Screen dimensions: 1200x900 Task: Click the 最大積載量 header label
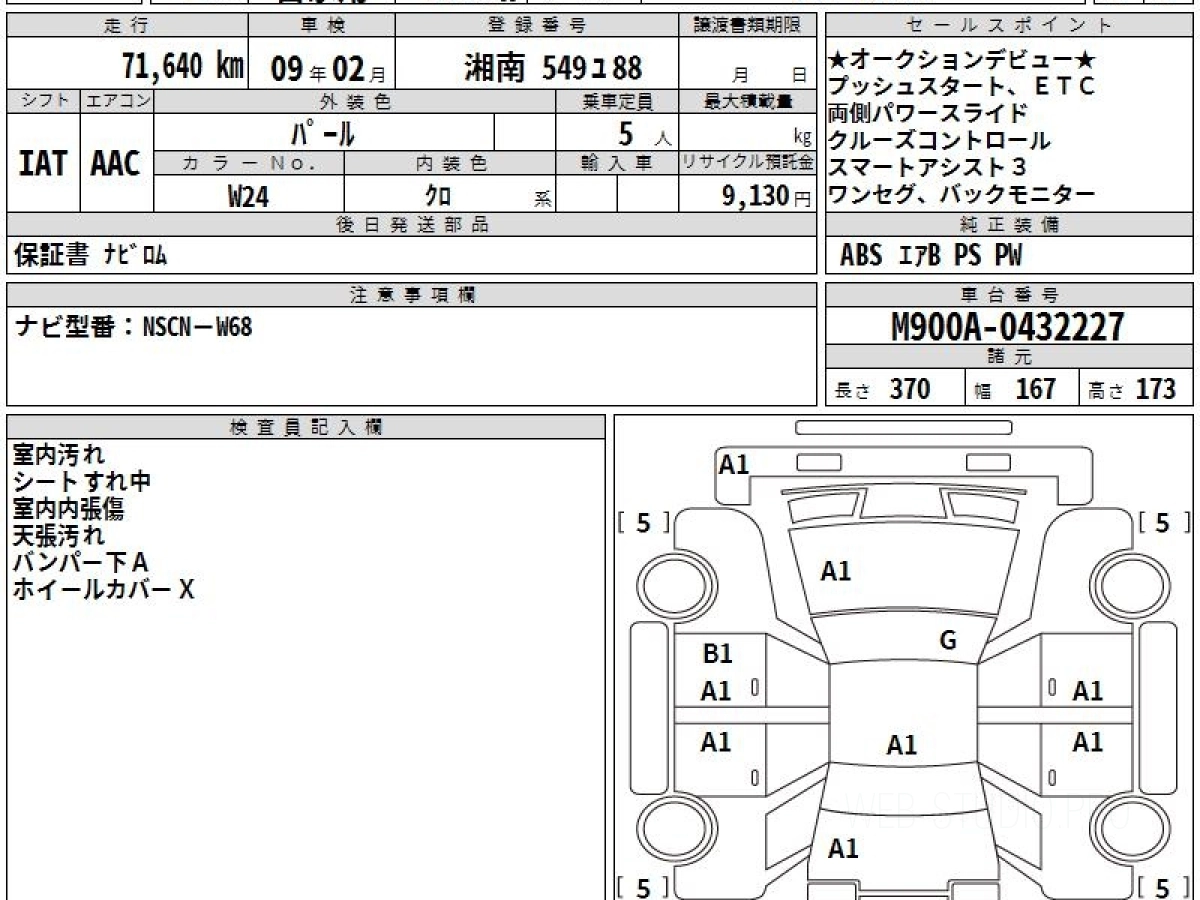tap(748, 101)
